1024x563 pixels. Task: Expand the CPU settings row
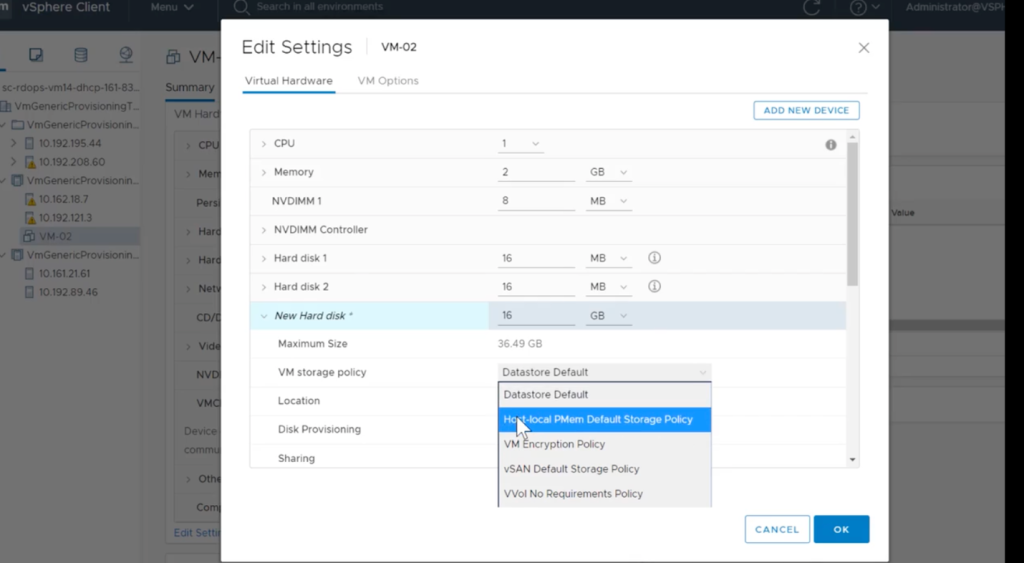point(264,144)
